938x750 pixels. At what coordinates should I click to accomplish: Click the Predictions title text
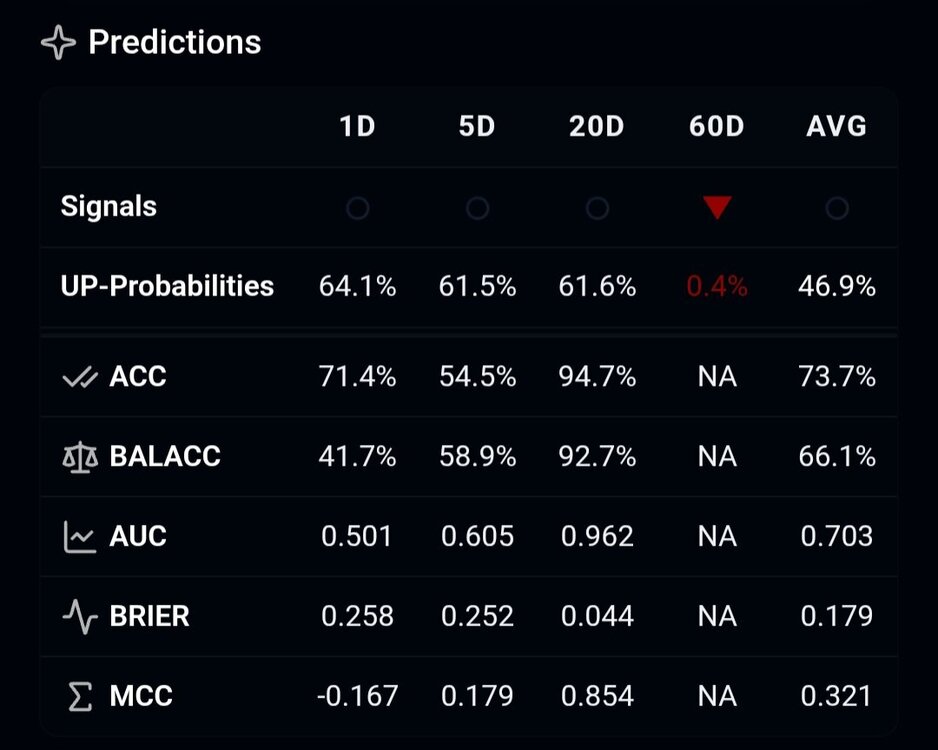point(175,42)
